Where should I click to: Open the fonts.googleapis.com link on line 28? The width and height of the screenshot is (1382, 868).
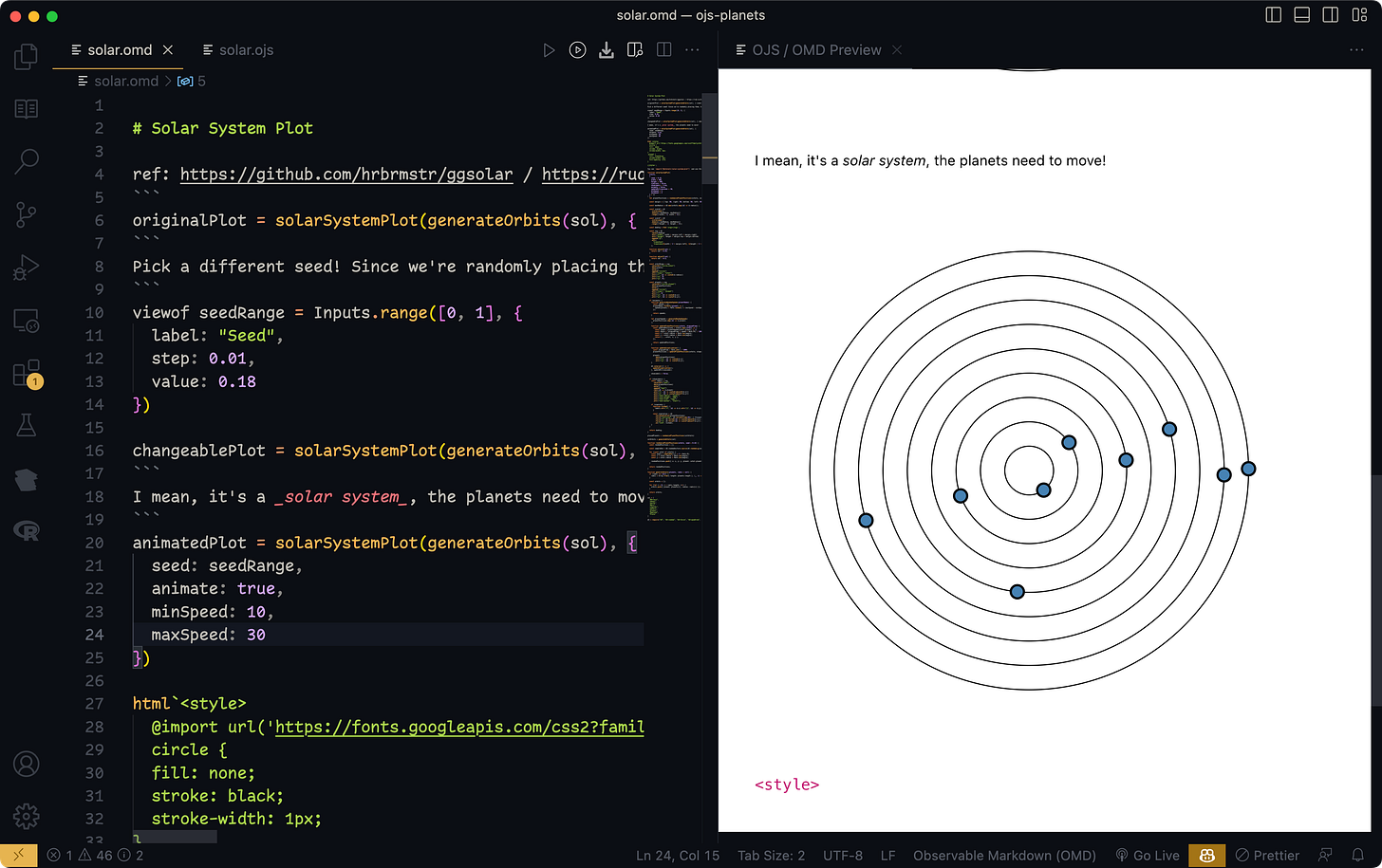click(x=459, y=728)
